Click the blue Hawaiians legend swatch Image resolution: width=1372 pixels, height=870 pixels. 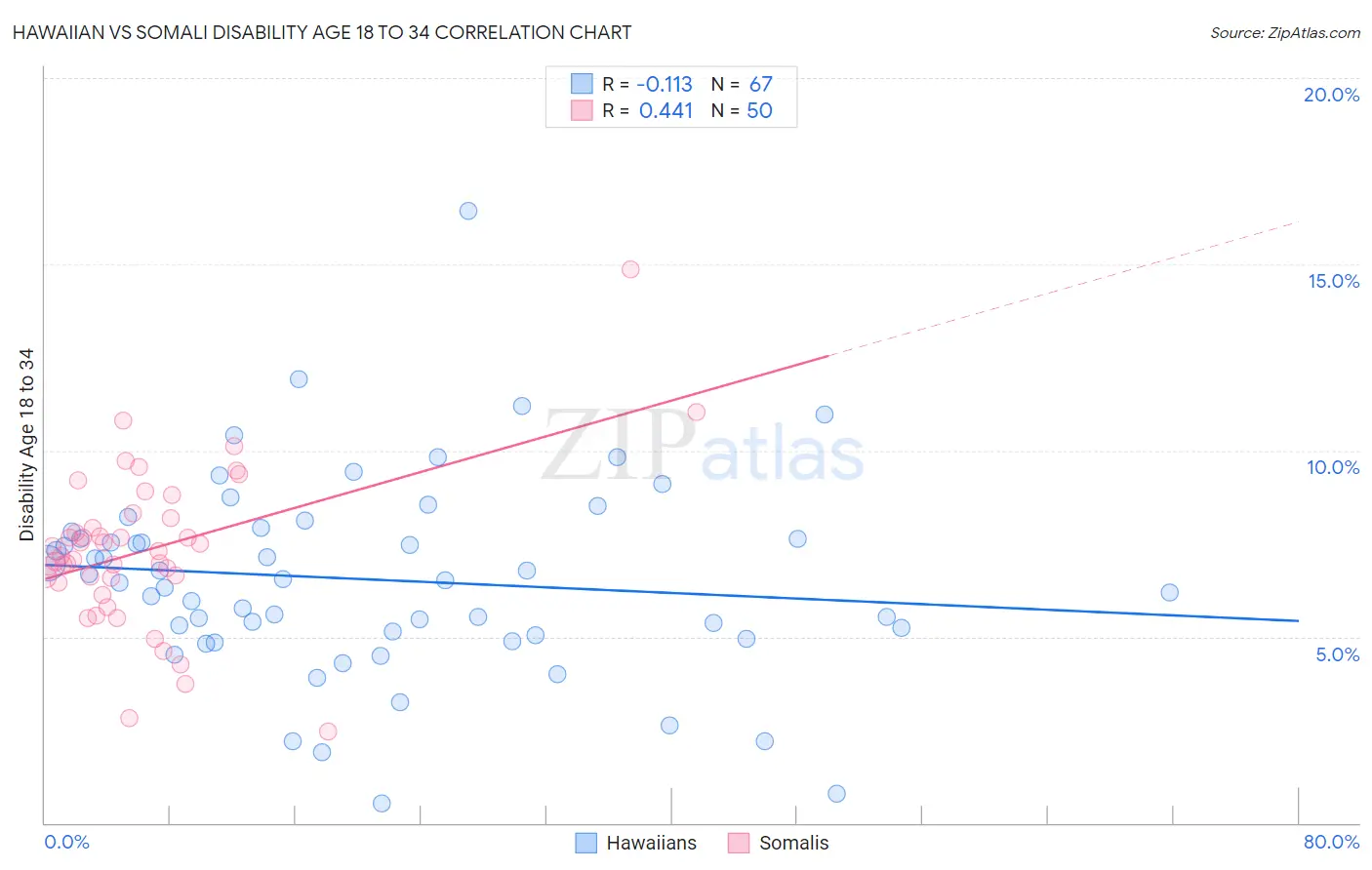point(585,843)
